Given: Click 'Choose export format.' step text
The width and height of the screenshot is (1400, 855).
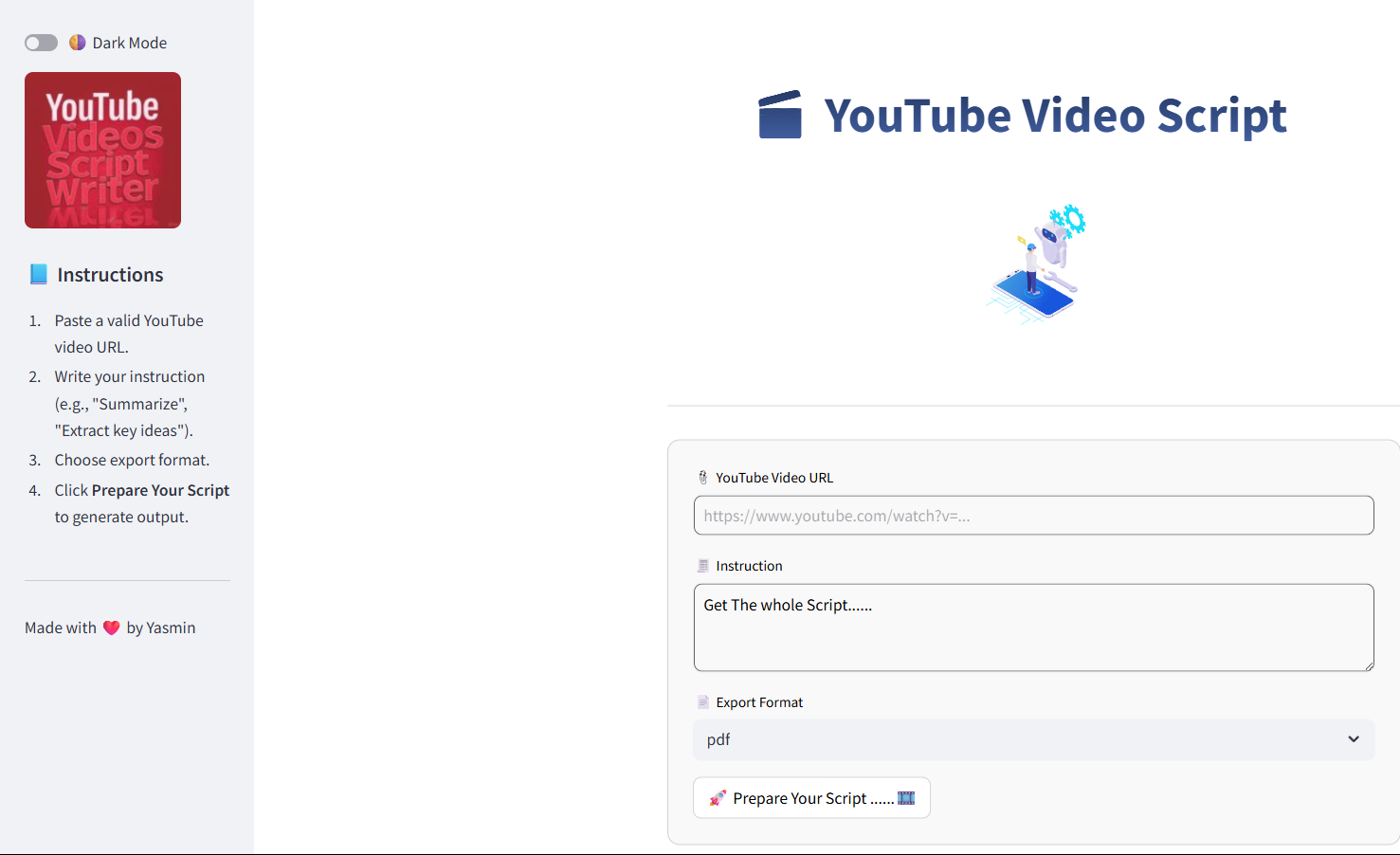Looking at the screenshot, I should coord(132,460).
